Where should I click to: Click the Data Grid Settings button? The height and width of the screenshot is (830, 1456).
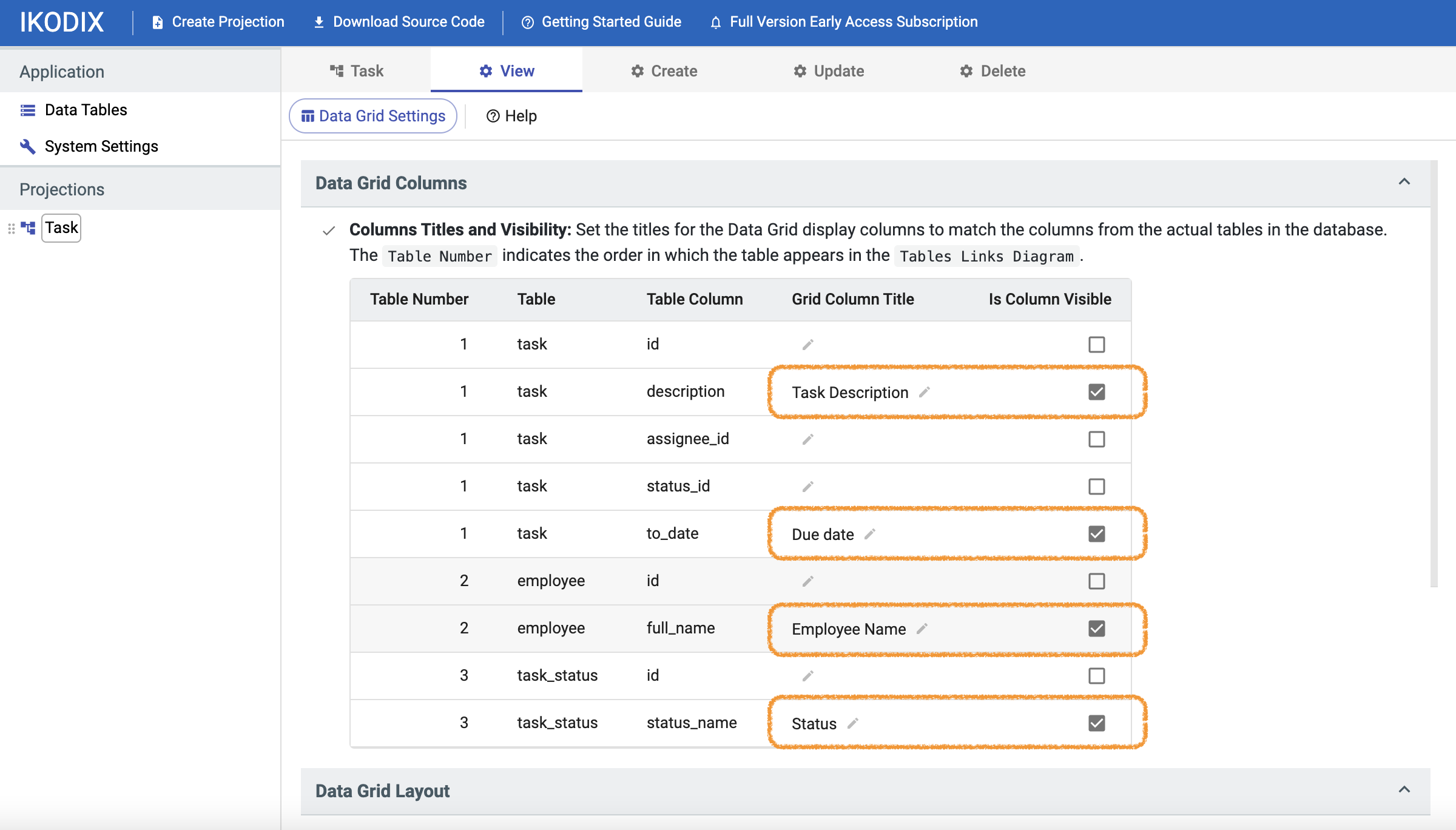point(372,115)
